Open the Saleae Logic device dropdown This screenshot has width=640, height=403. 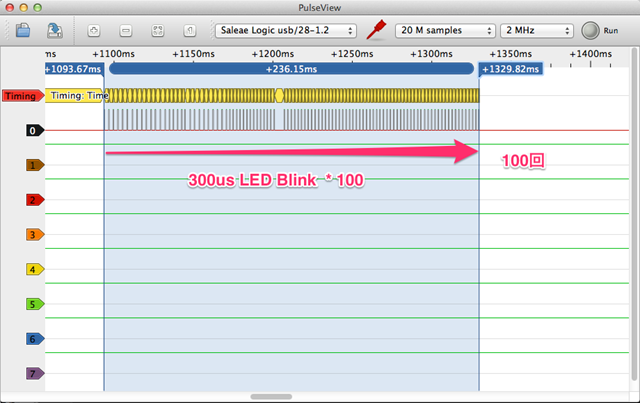coord(286,31)
